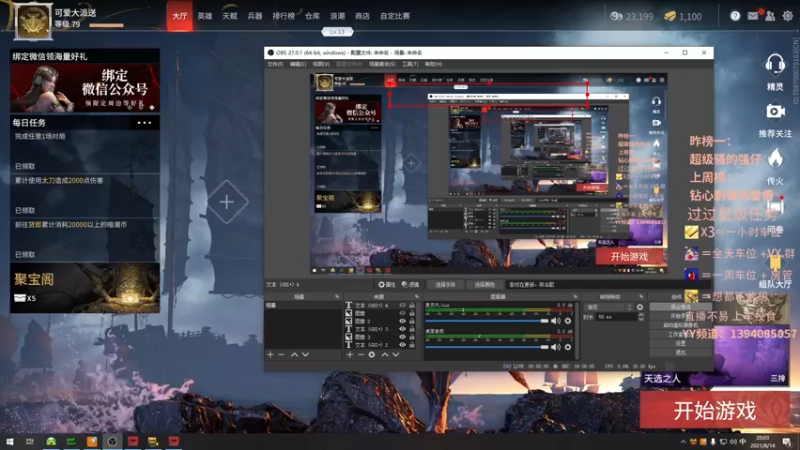This screenshot has width=800, height=450.
Task: Open the 精灵 headset assistant icon
Action: pyautogui.click(x=775, y=65)
